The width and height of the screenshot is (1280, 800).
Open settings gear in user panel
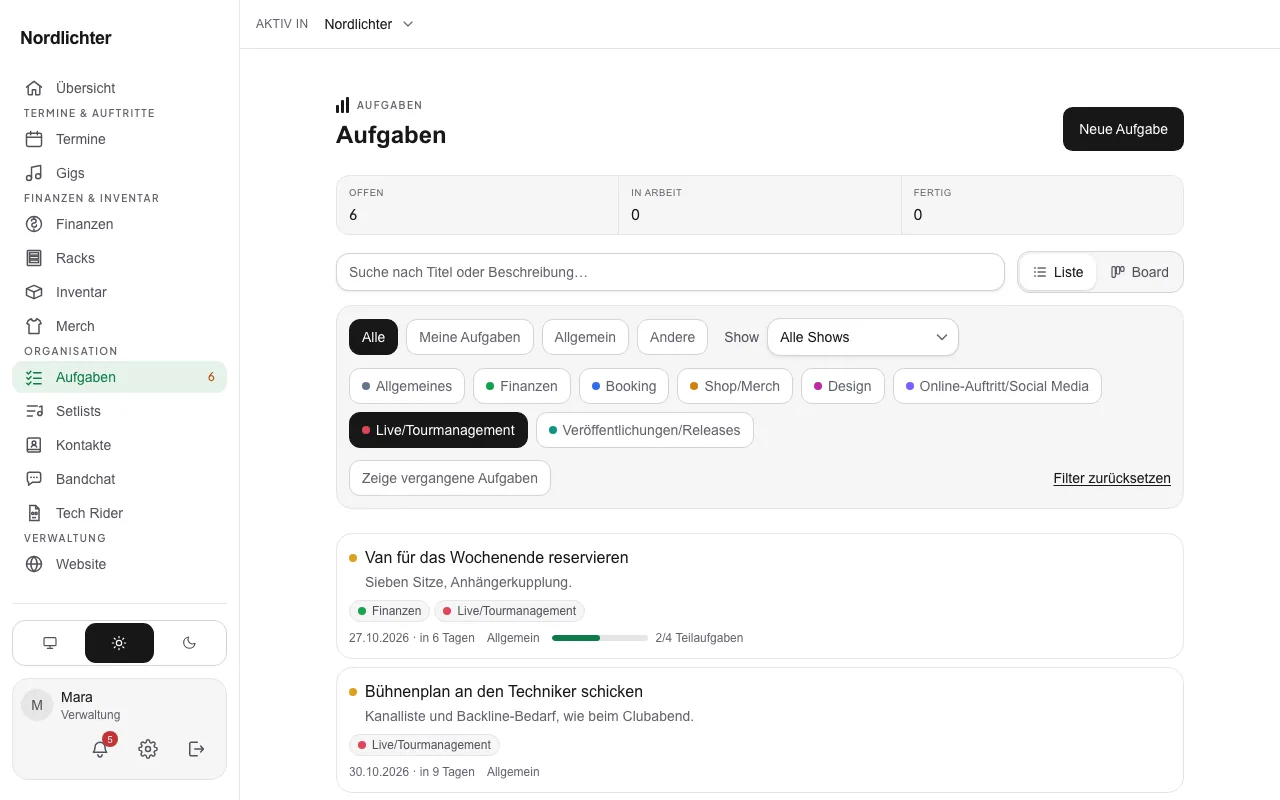pyautogui.click(x=148, y=749)
